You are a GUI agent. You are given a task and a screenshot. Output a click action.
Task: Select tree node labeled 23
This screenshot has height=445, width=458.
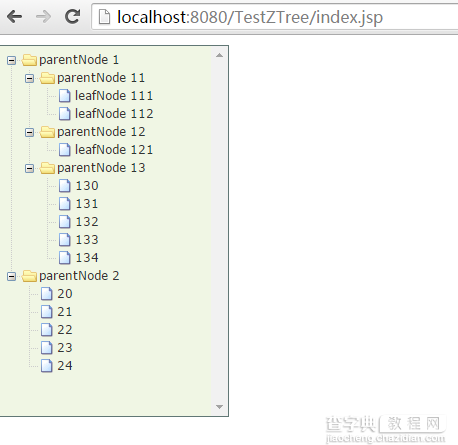[x=65, y=348]
